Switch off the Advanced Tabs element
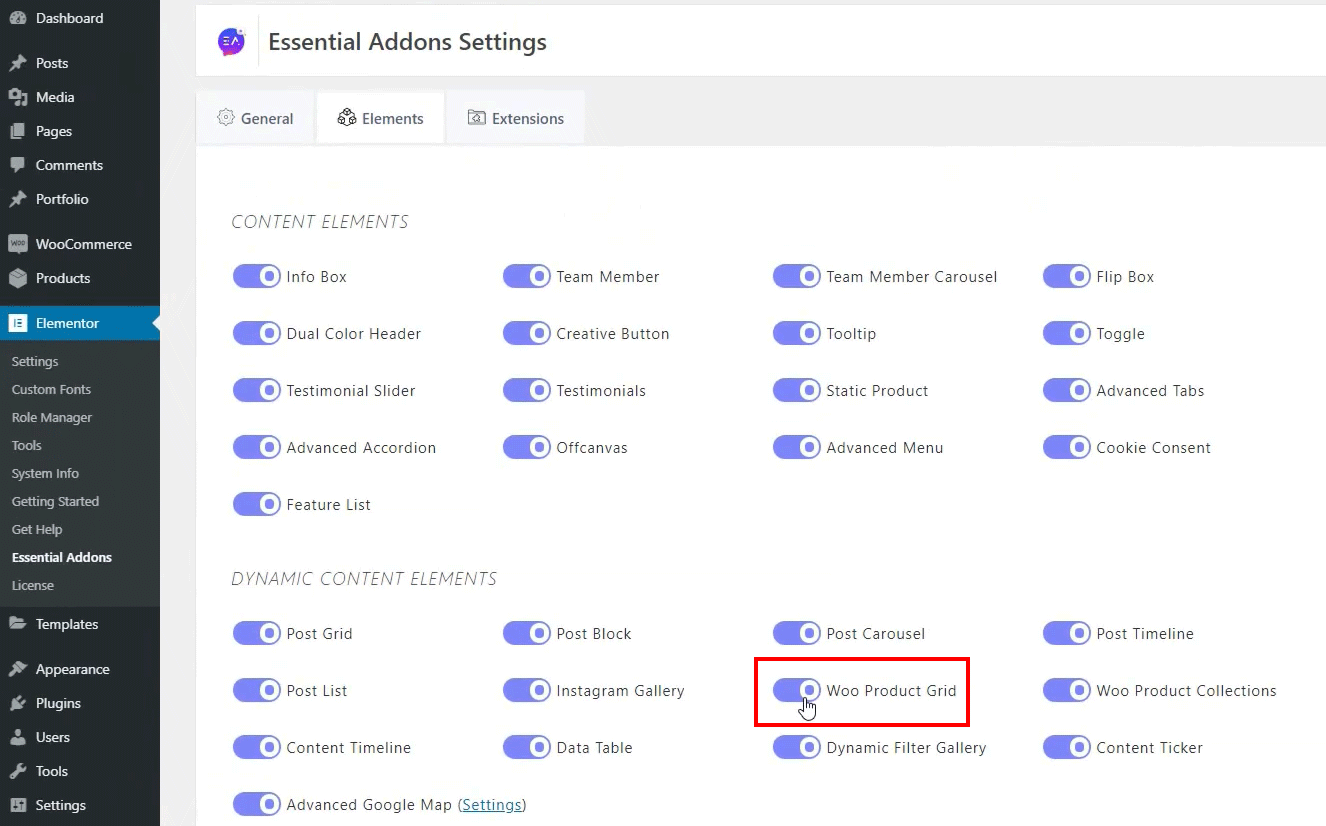 1067,390
